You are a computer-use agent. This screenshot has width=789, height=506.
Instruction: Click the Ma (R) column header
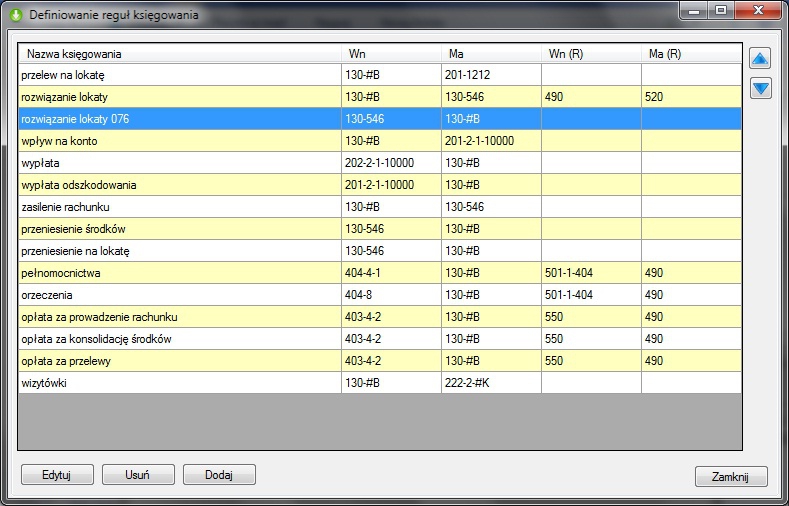[x=691, y=54]
